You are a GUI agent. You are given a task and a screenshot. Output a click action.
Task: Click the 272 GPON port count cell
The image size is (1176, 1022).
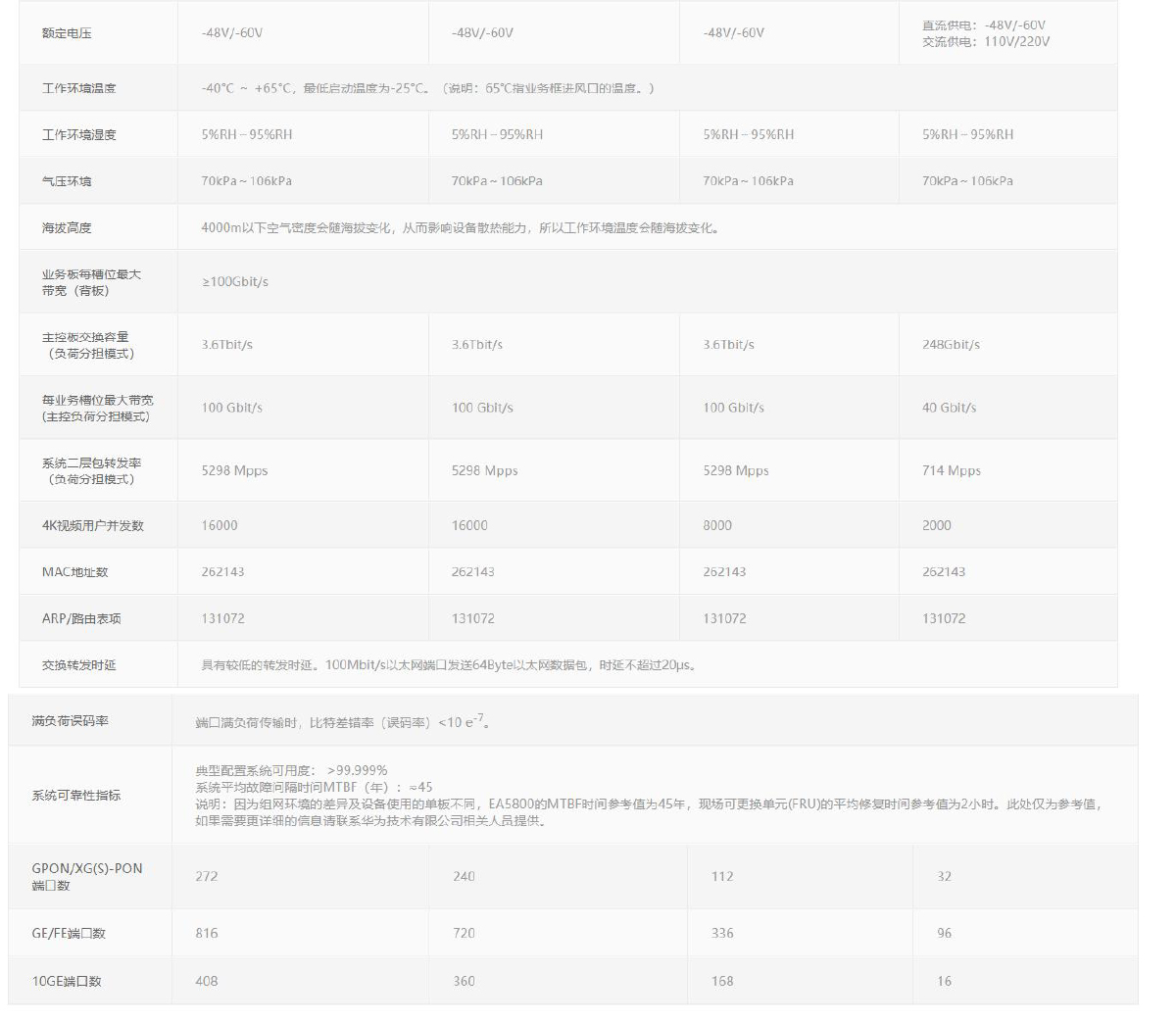pyautogui.click(x=207, y=876)
